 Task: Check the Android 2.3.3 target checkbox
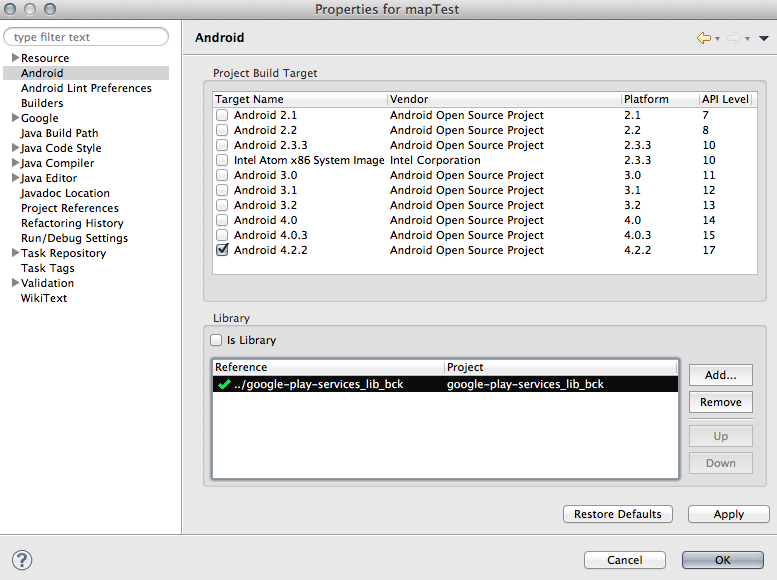pyautogui.click(x=222, y=145)
